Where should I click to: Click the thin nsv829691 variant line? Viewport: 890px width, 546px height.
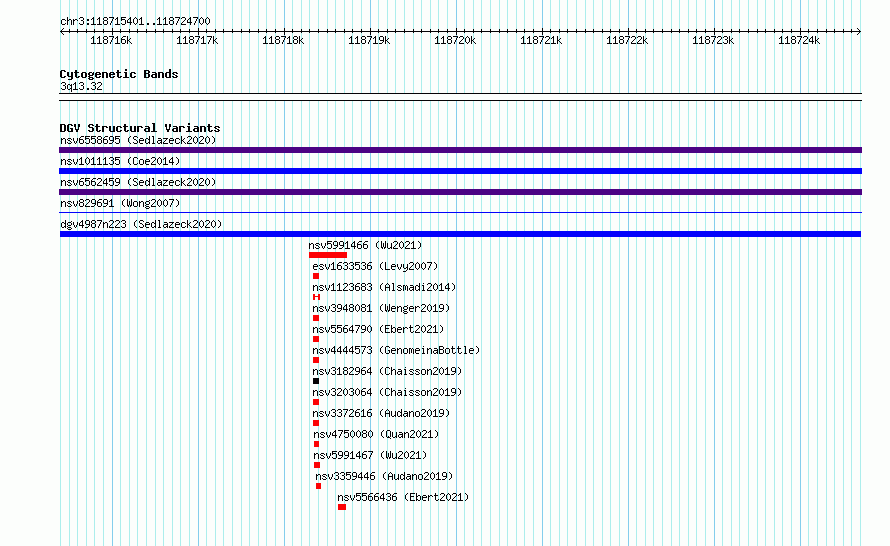pos(460,213)
